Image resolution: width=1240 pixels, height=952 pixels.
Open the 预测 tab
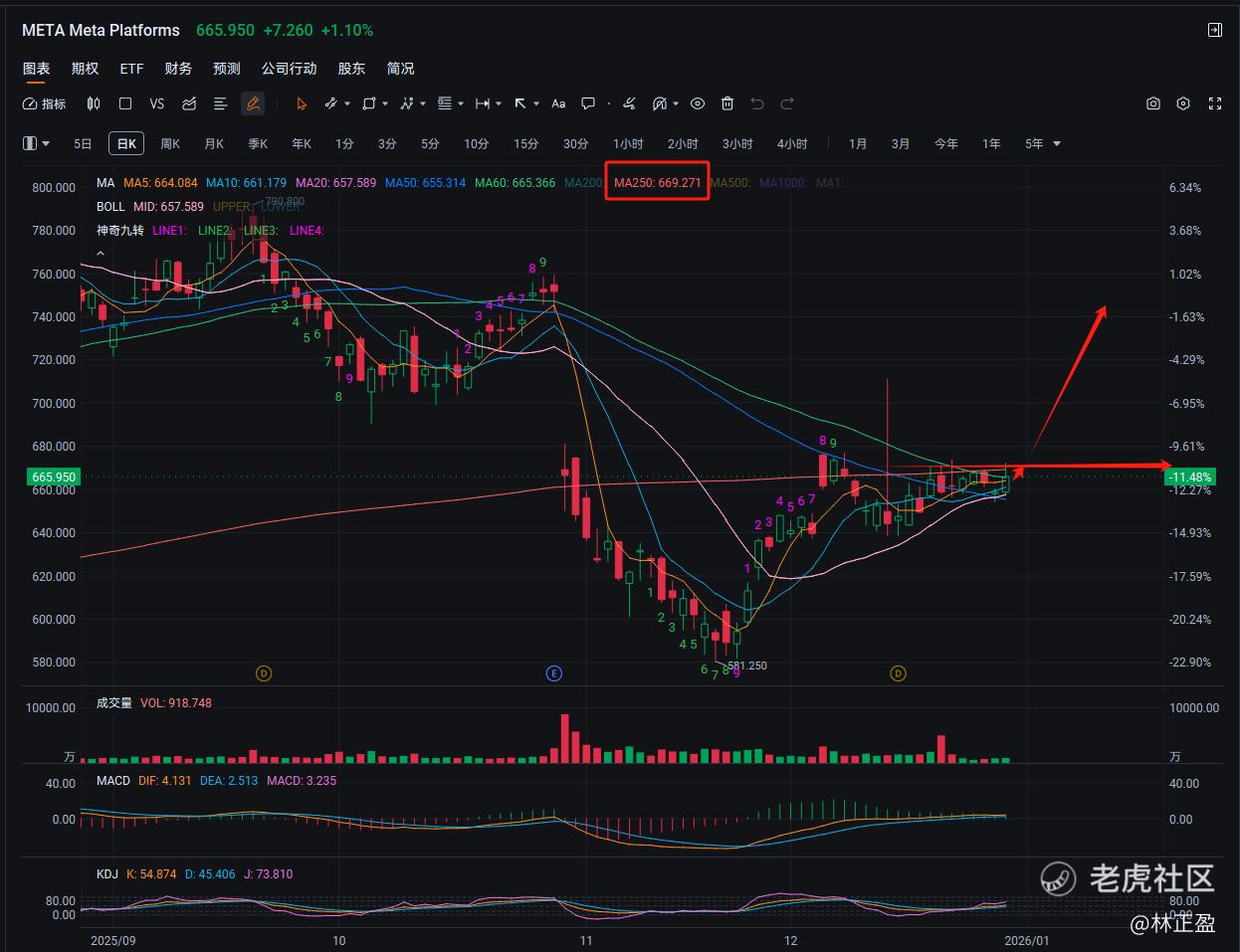pos(227,69)
